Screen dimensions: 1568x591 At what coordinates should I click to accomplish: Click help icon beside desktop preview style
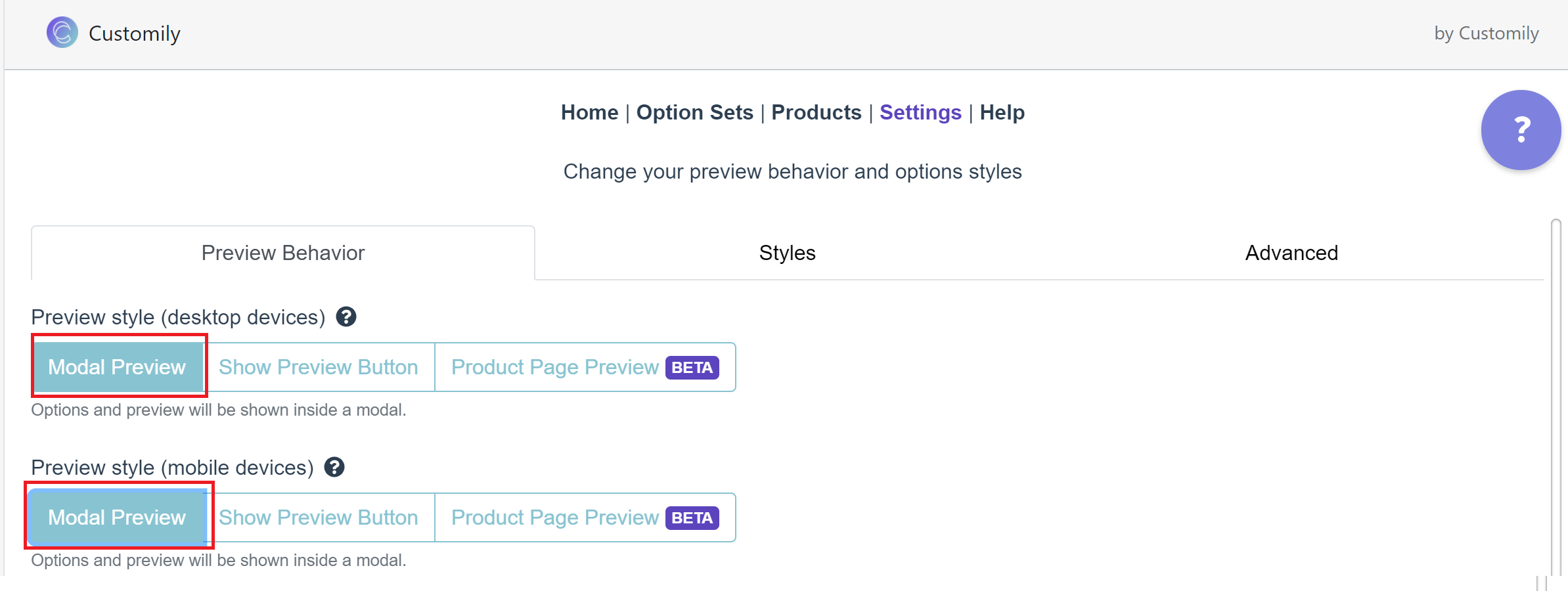[346, 317]
